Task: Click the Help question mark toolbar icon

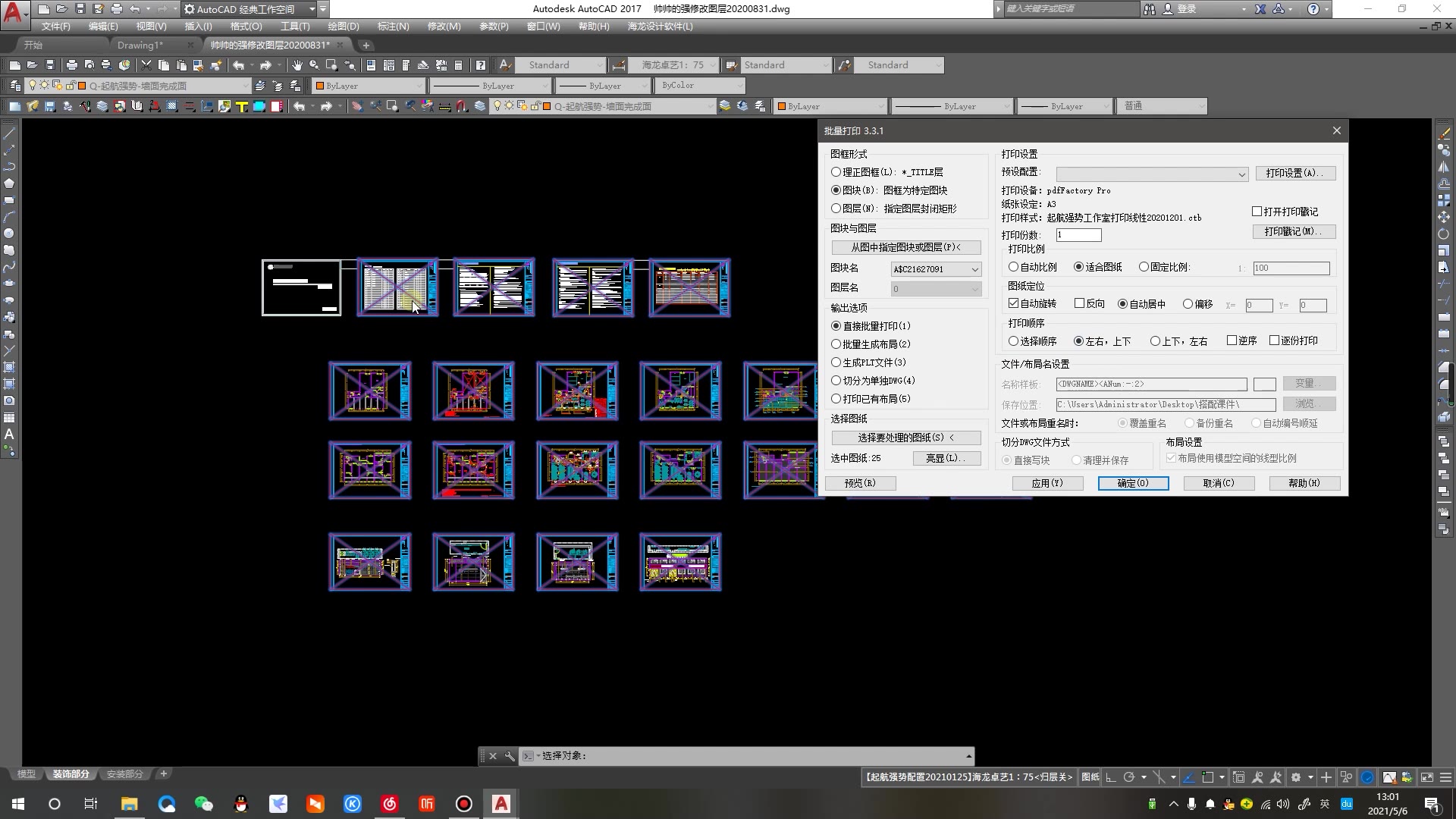Action: pyautogui.click(x=480, y=65)
